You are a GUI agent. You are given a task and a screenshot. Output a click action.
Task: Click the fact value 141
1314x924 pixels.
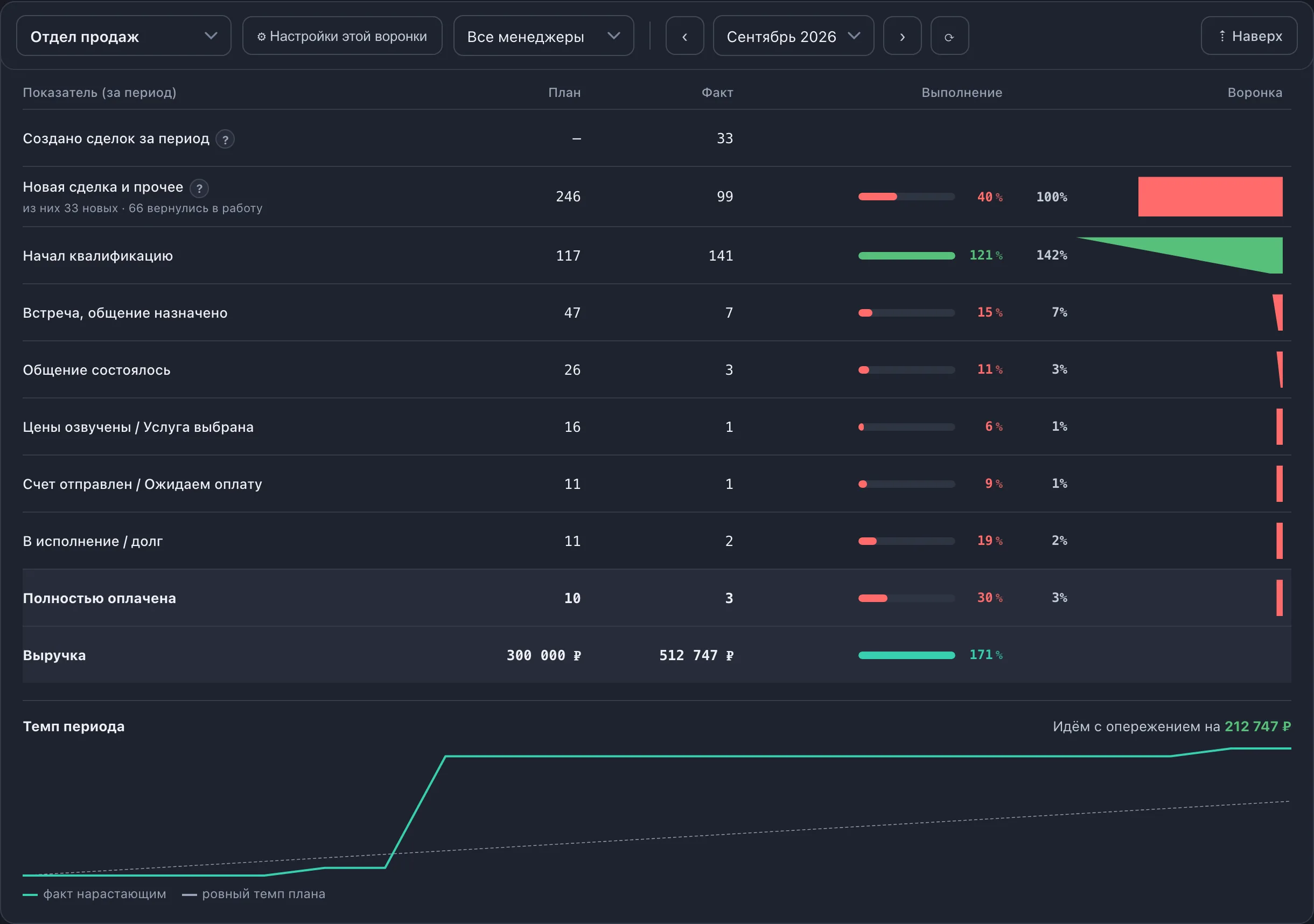click(721, 256)
